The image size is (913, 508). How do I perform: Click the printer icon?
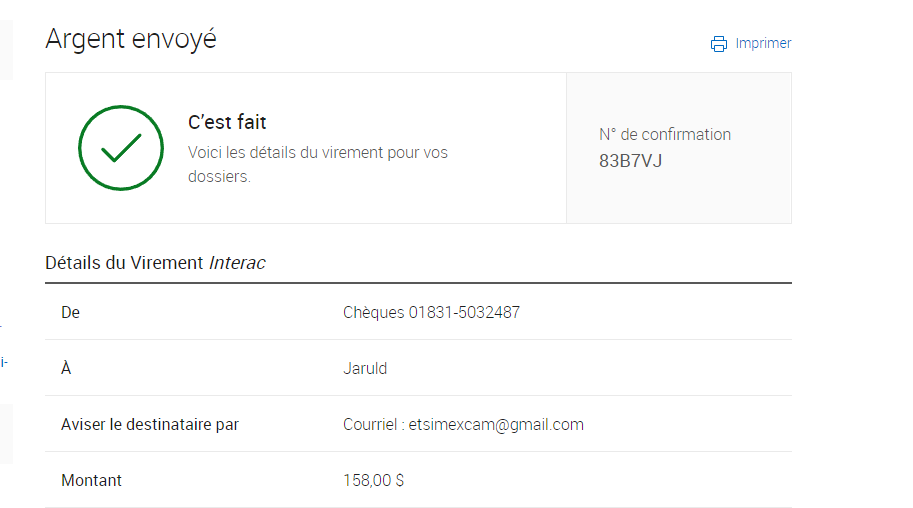[719, 44]
